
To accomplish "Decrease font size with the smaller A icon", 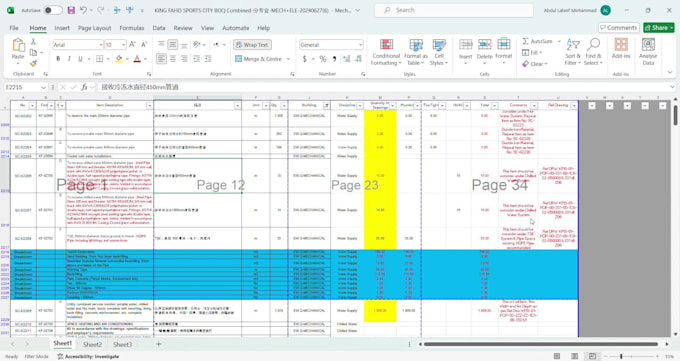I will pyautogui.click(x=144, y=44).
